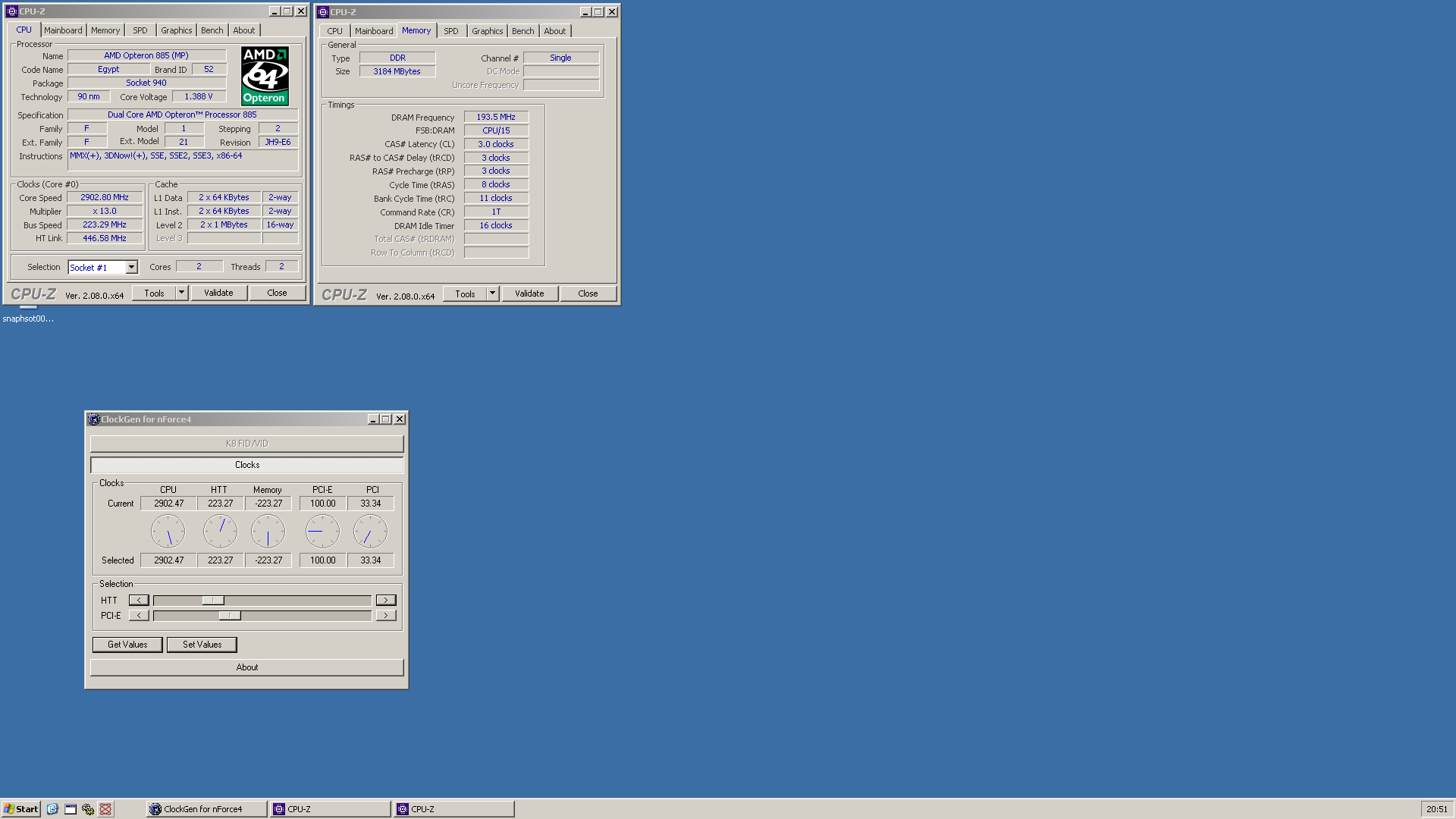Open Tools dropdown arrow in Memory CPU-Z window
The width and height of the screenshot is (1456, 819).
click(492, 293)
